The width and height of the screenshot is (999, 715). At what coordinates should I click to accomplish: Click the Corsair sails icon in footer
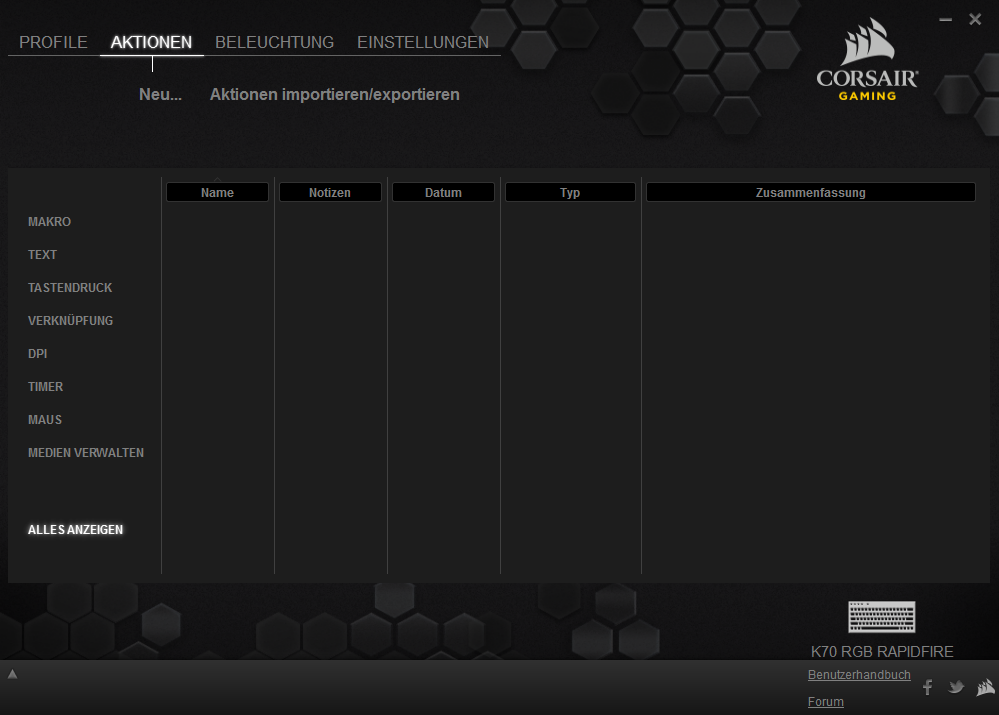985,687
